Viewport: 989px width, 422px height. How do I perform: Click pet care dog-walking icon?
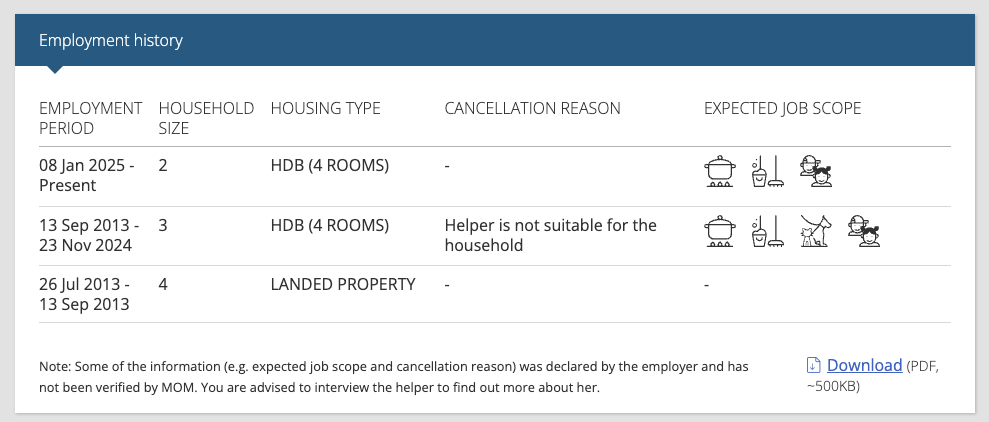click(816, 231)
